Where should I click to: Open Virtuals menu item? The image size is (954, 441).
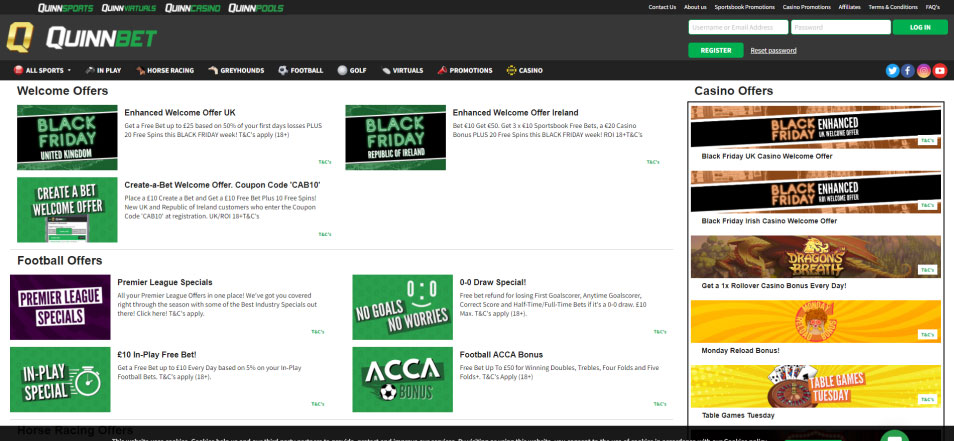(402, 71)
